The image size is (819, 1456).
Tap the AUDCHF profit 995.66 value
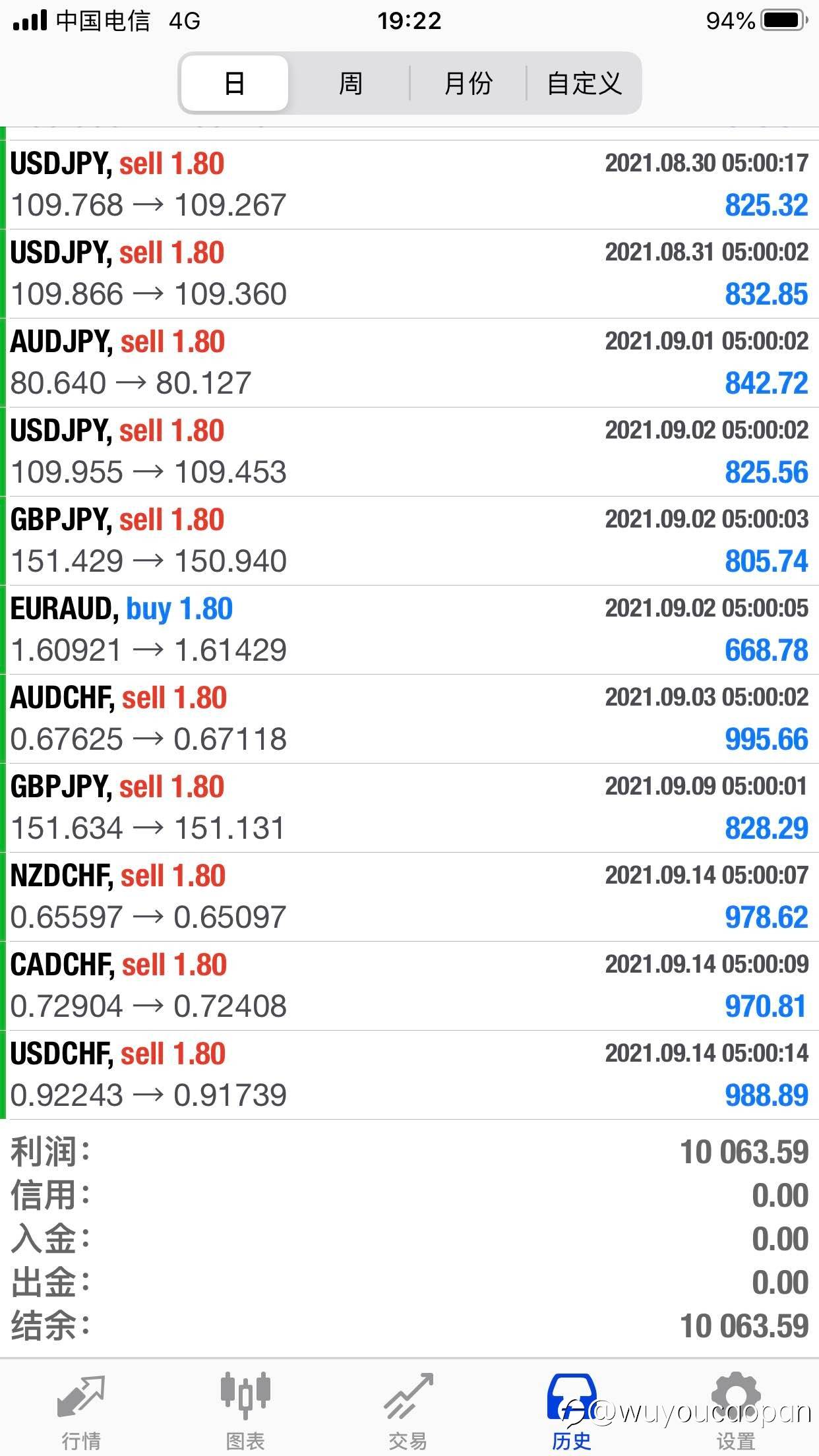766,739
